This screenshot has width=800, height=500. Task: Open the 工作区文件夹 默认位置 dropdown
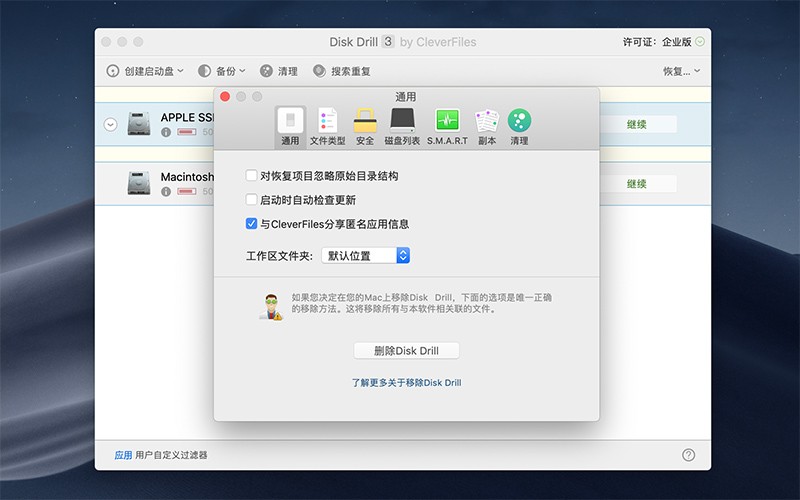pos(365,255)
